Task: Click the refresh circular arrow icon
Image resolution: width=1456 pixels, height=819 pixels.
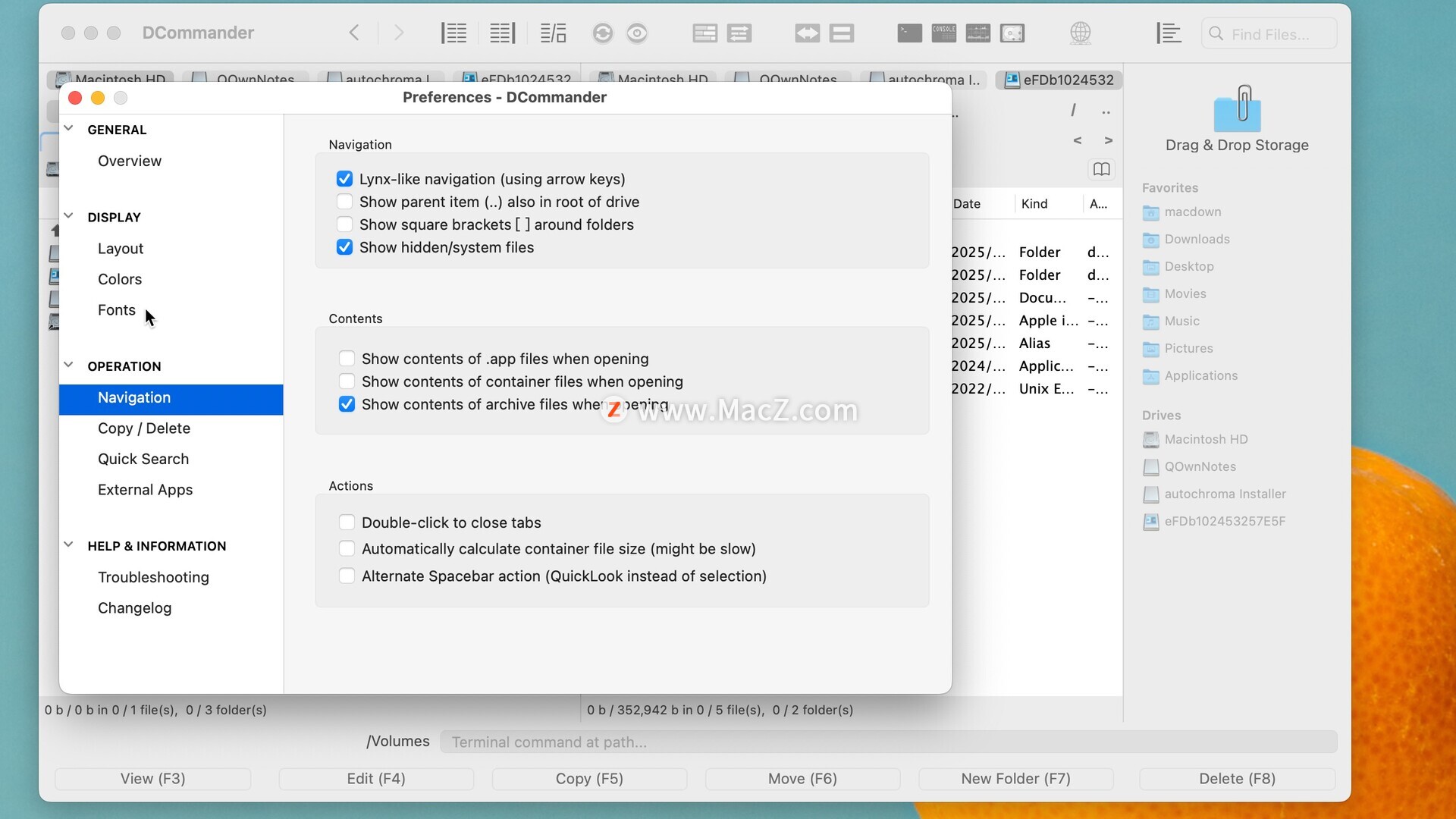Action: [603, 33]
